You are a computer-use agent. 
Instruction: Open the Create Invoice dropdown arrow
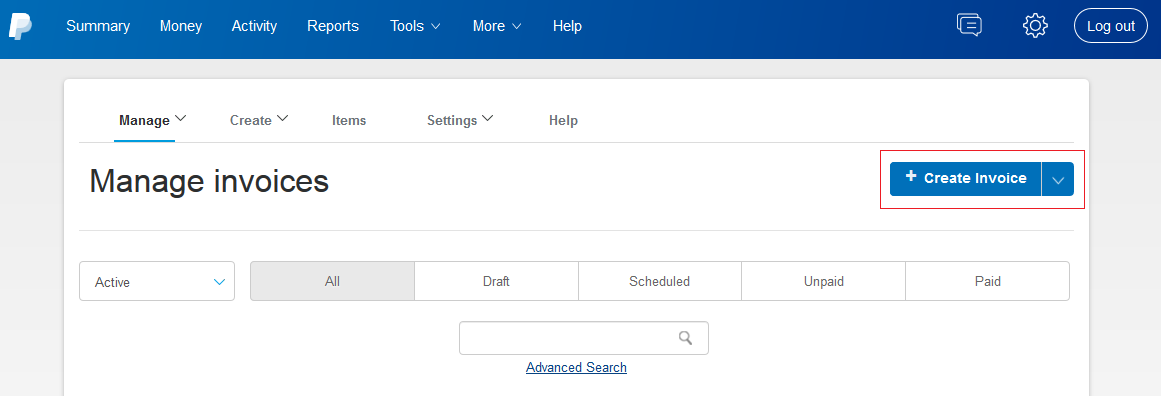pos(1058,179)
